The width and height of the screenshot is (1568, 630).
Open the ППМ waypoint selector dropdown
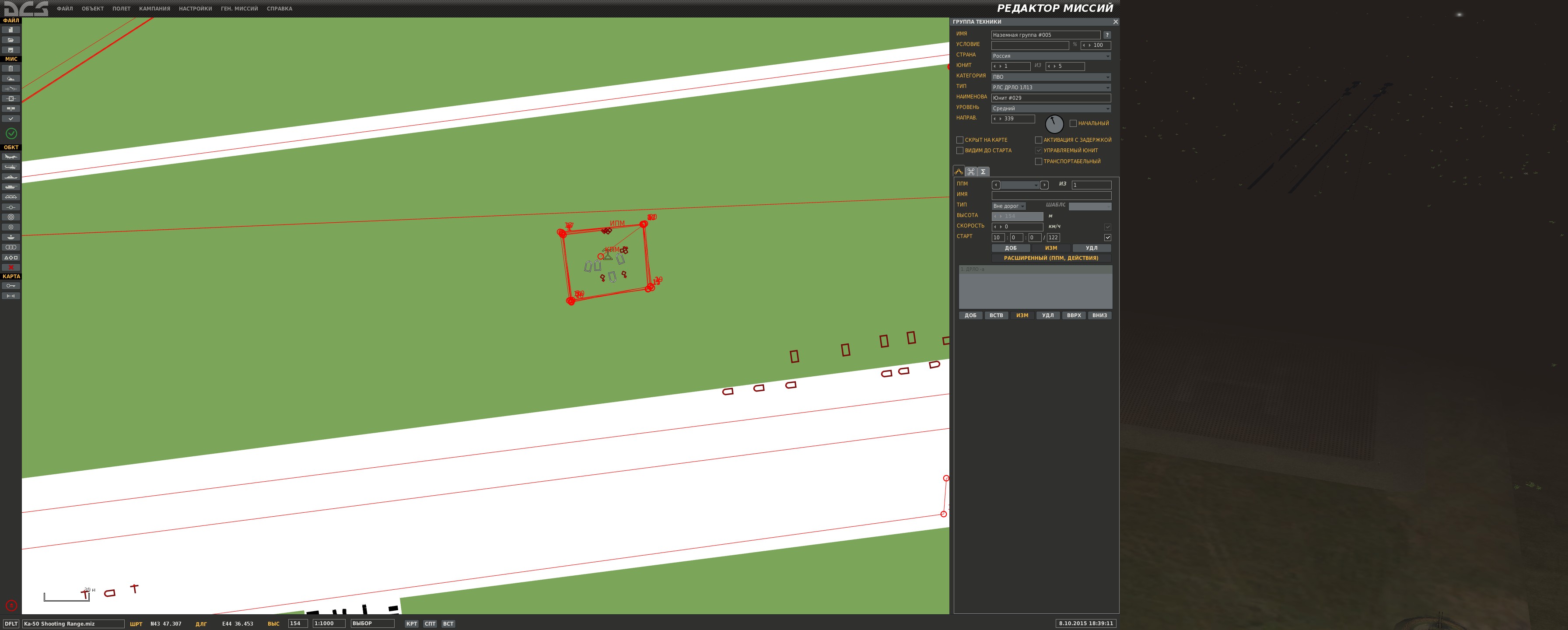coord(1019,185)
